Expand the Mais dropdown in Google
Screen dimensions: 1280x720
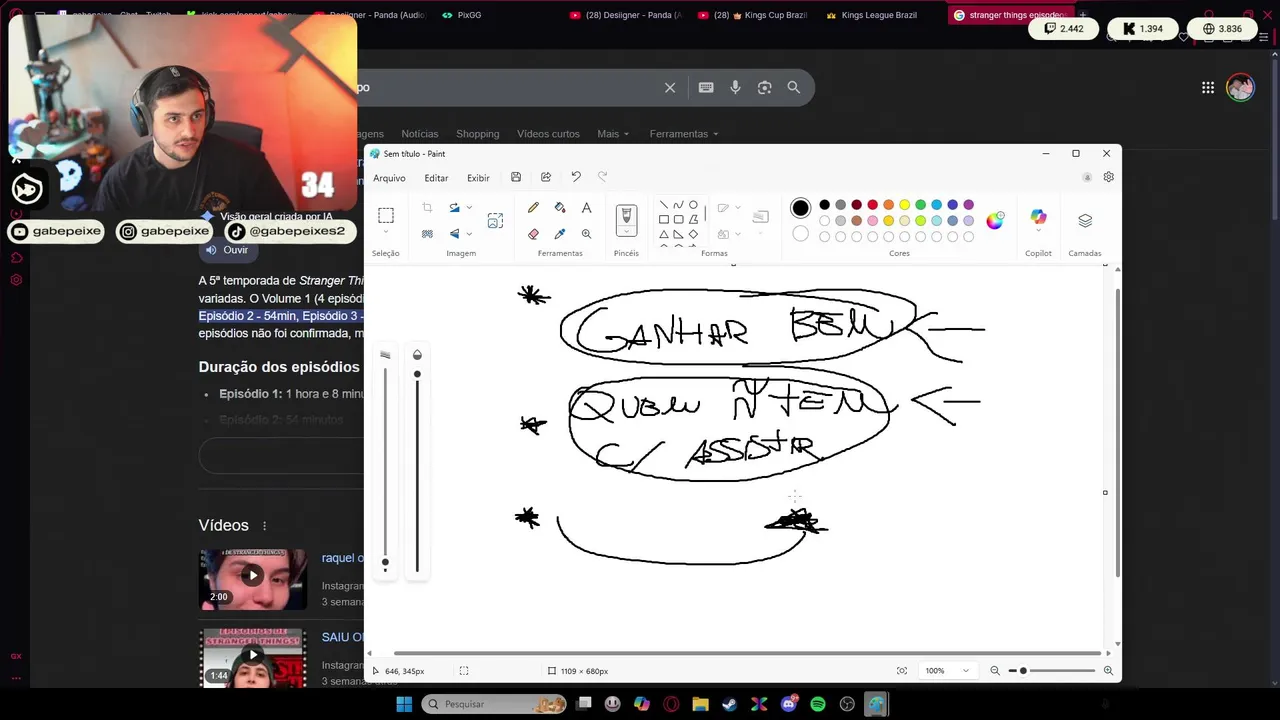tap(613, 134)
